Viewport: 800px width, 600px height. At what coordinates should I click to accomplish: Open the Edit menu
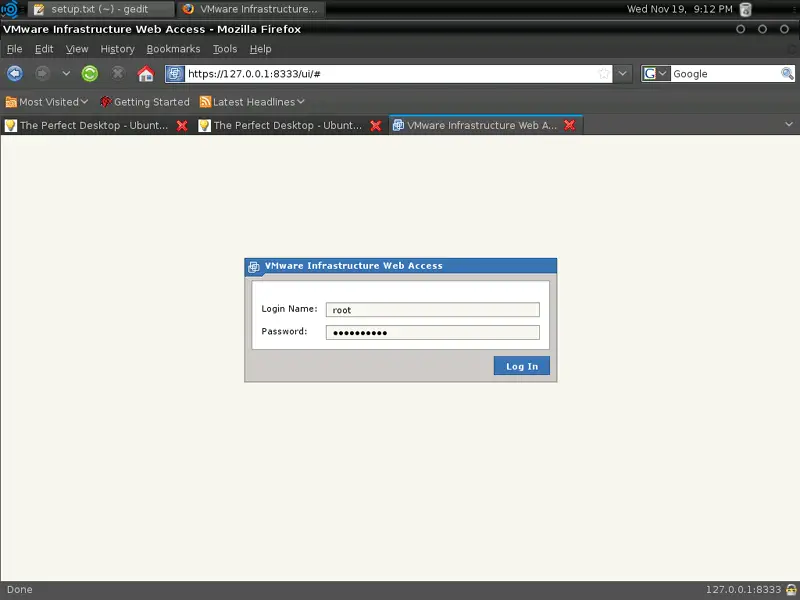[x=44, y=49]
